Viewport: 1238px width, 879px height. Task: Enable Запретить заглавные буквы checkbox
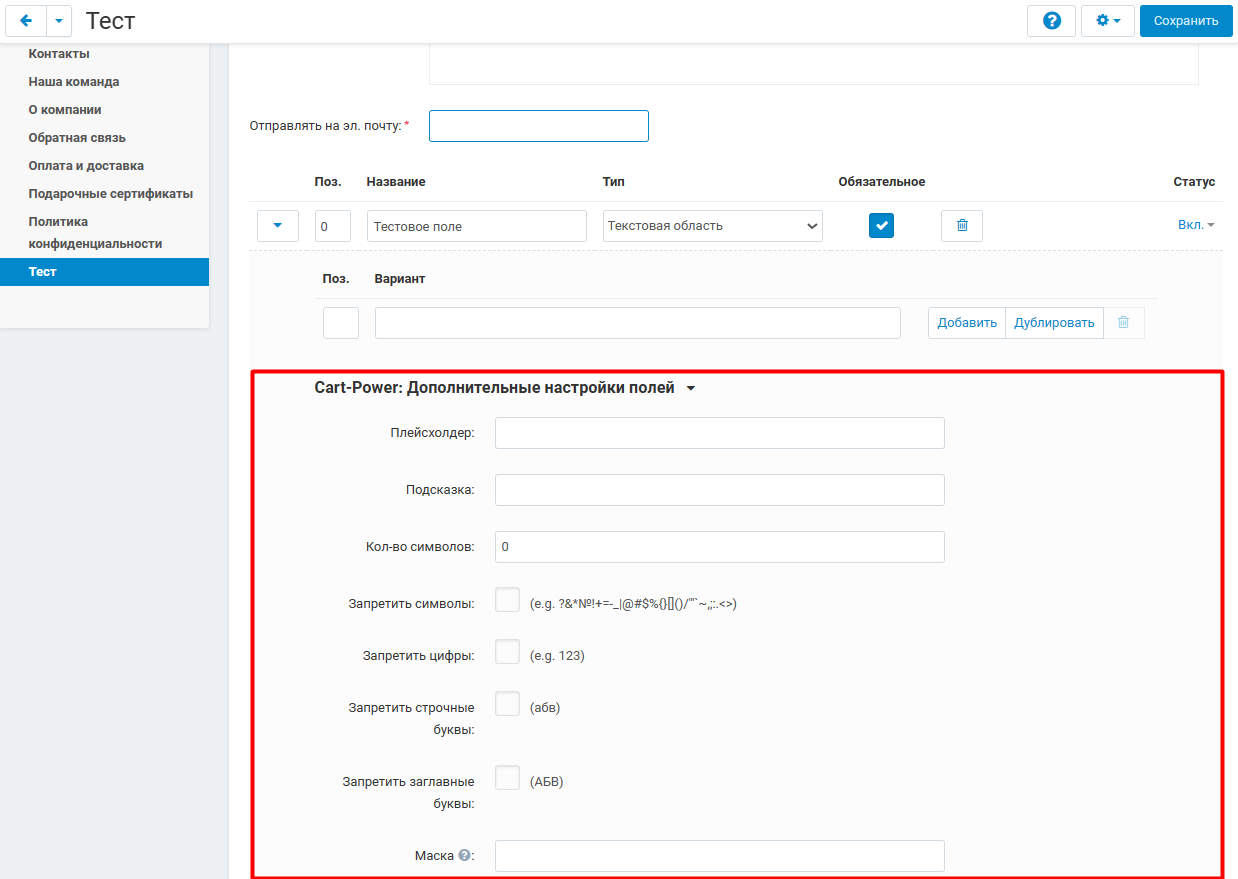507,778
